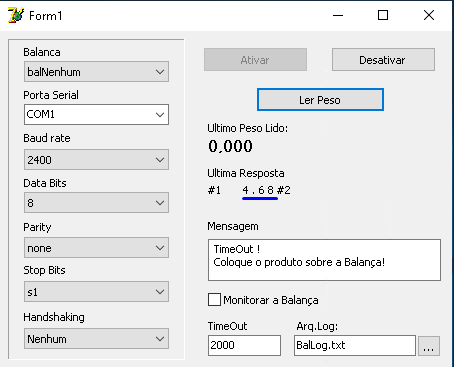Click the browse button with three dots

point(429,346)
